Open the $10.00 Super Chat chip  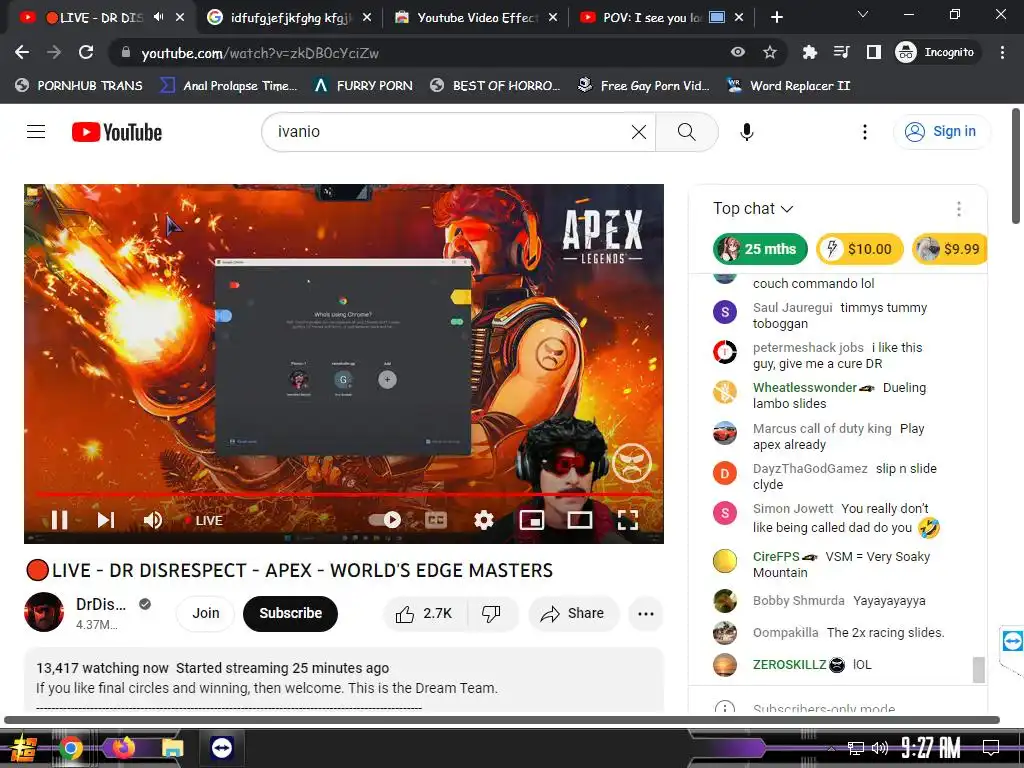[859, 249]
